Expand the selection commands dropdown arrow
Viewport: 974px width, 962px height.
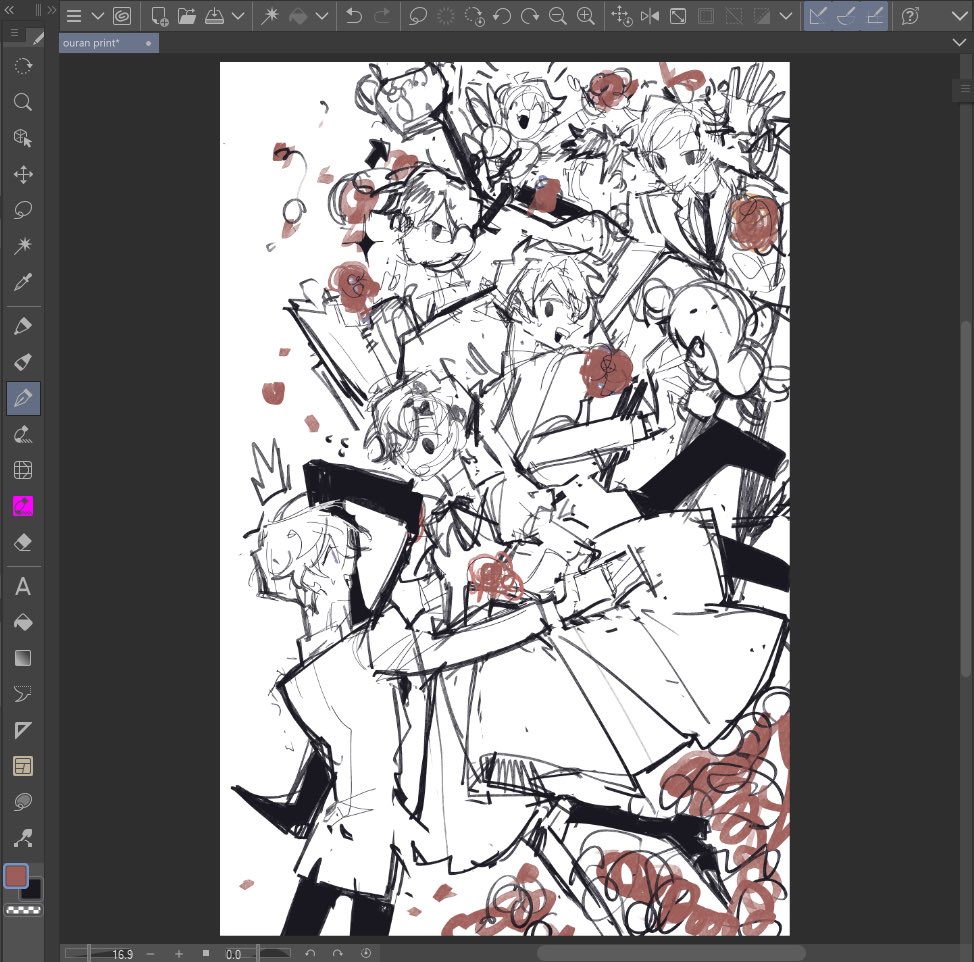(x=786, y=16)
